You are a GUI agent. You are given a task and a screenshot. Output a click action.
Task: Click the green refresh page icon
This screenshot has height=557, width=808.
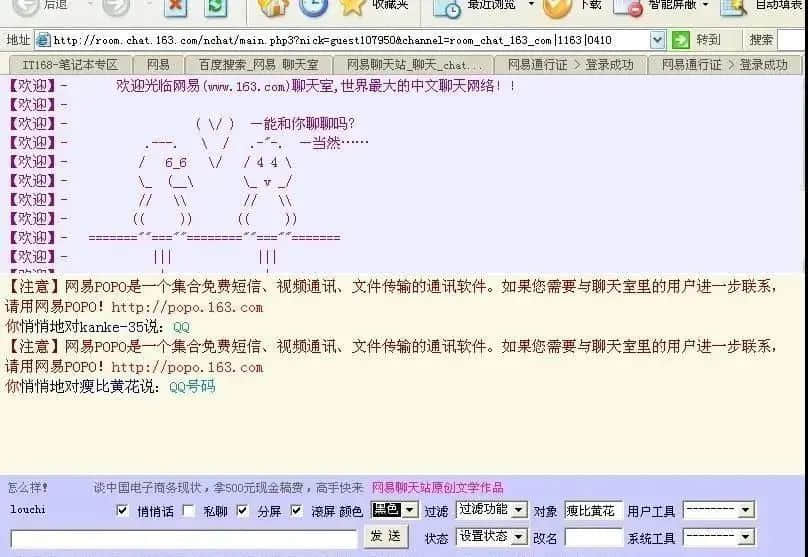(215, 8)
